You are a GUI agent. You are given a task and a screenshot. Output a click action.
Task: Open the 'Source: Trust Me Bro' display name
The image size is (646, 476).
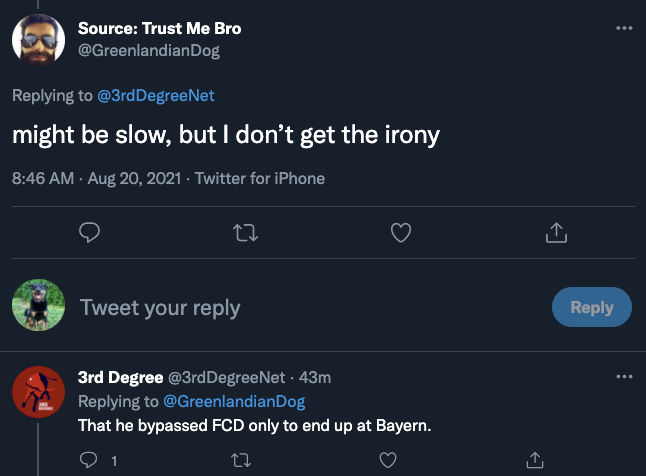click(x=159, y=28)
